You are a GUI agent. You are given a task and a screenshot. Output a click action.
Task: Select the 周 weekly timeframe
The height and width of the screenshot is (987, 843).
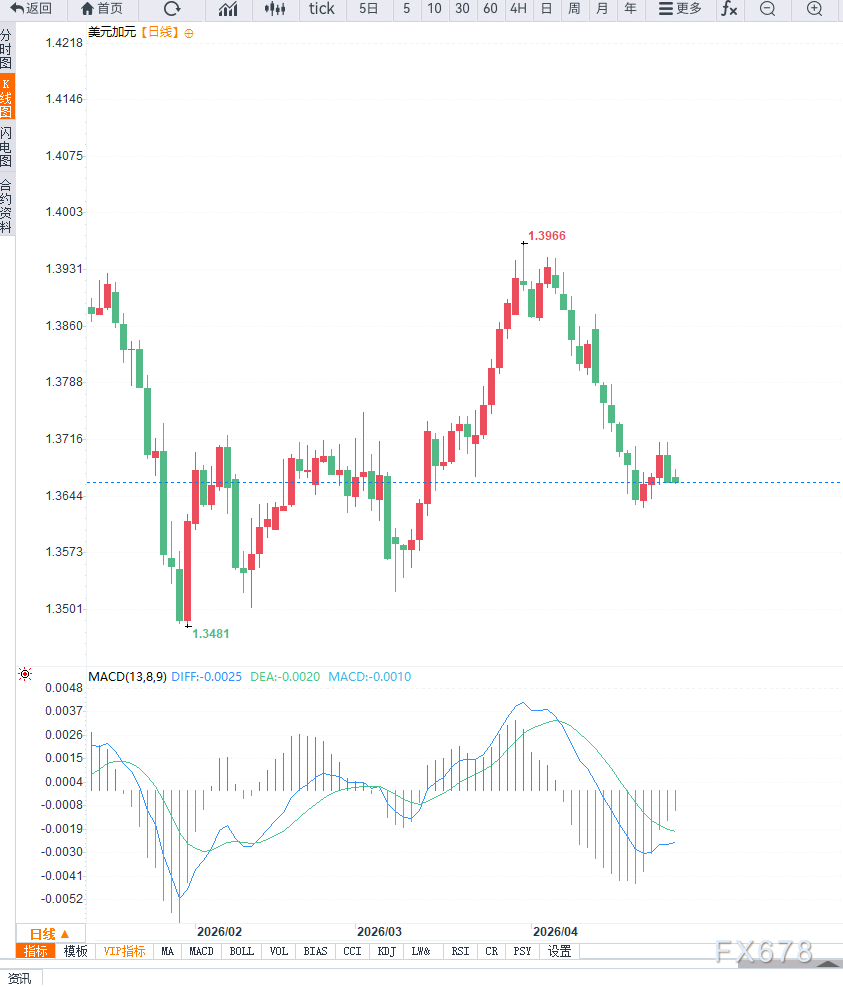point(574,9)
